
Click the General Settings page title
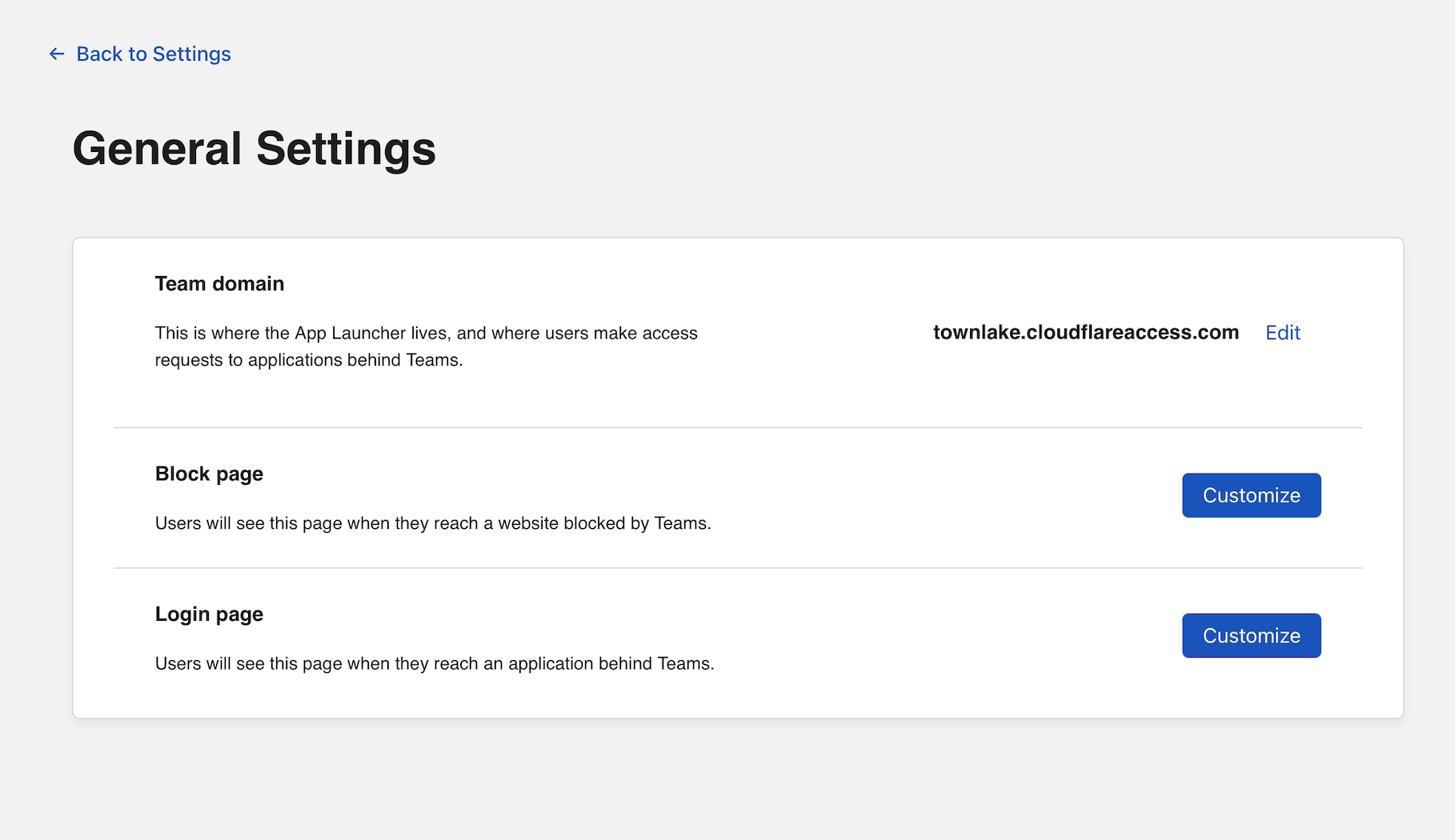(255, 149)
